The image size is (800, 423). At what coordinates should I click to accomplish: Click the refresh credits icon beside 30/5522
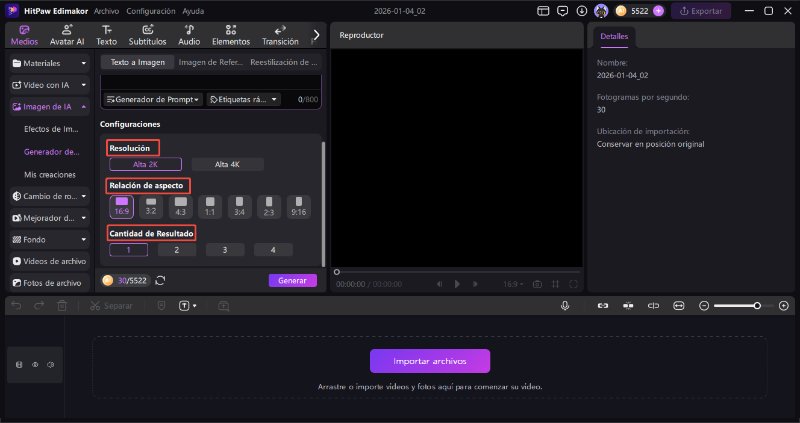point(161,281)
